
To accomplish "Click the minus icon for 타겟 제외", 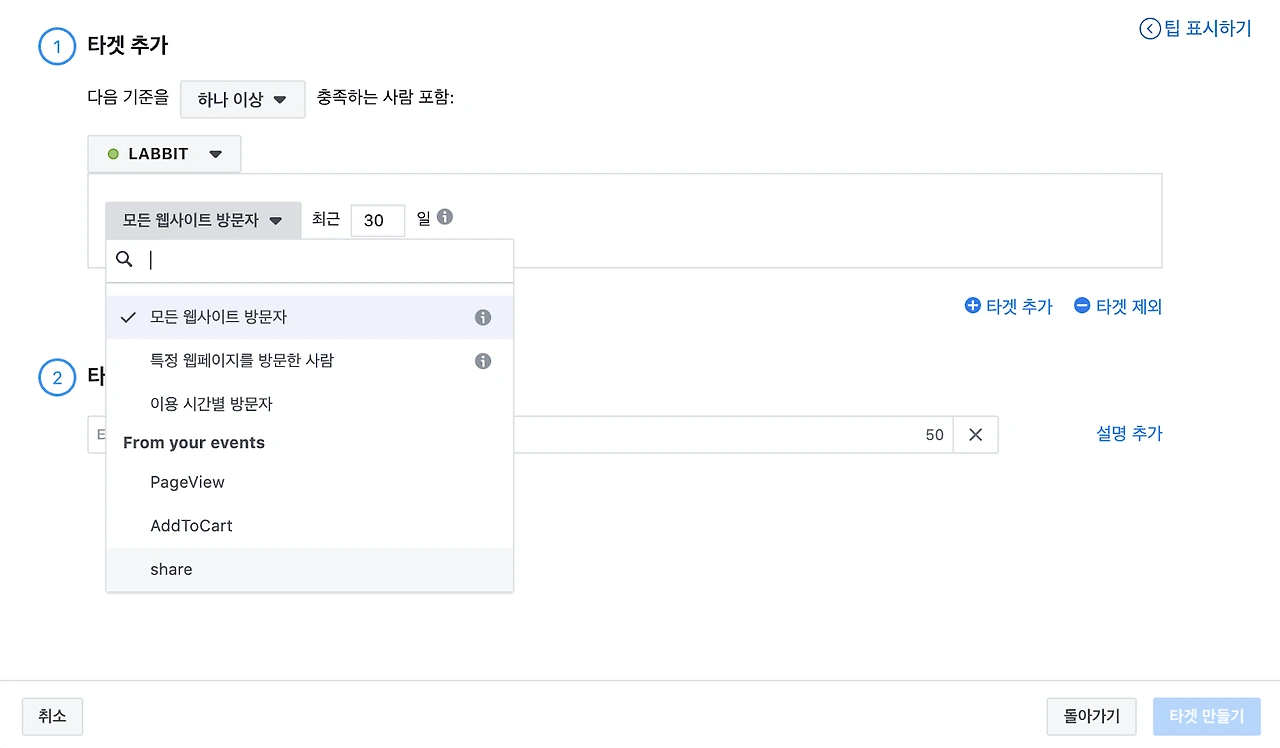I will 1082,306.
